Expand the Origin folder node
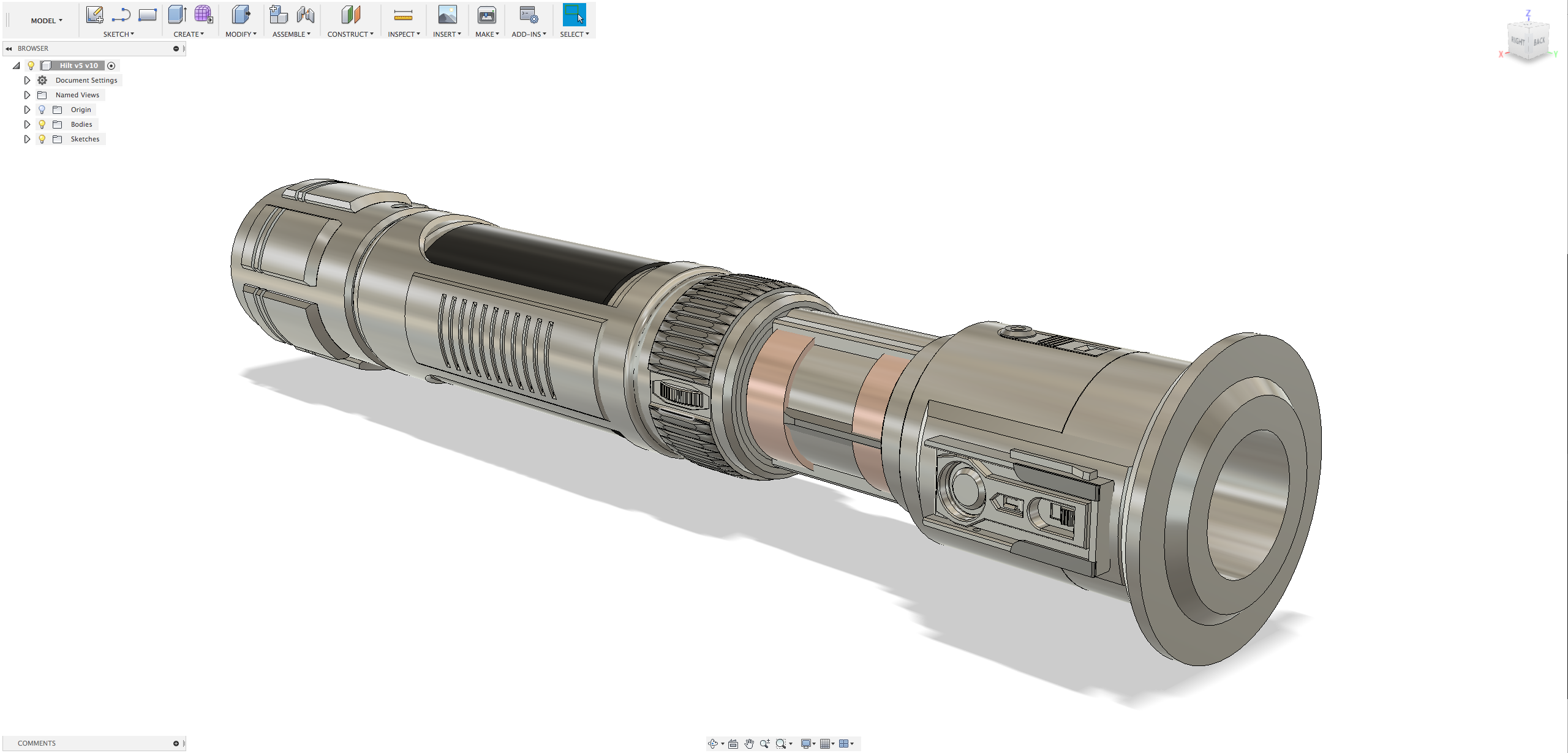 coord(27,110)
